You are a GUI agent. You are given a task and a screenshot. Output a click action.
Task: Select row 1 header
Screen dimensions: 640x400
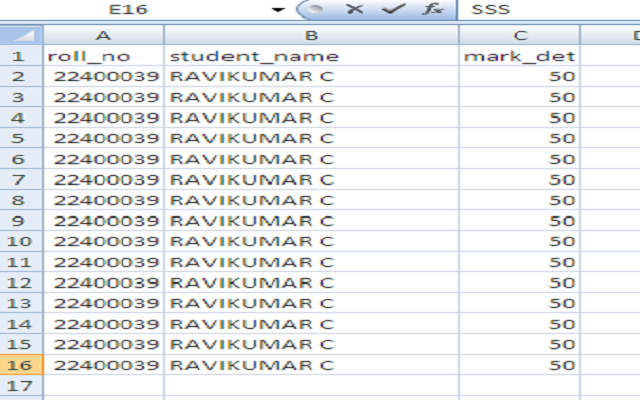[21, 56]
